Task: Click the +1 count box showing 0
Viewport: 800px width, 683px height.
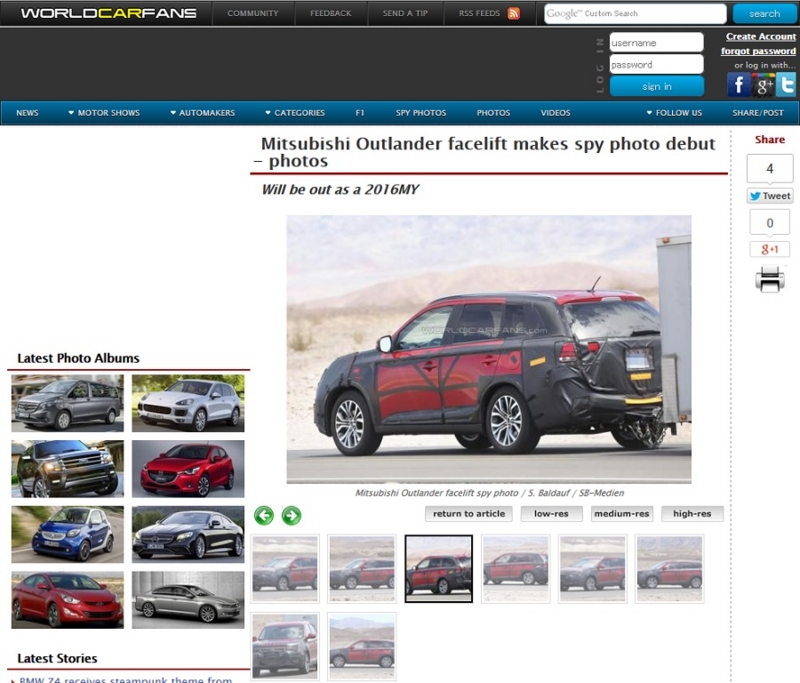Action: click(x=770, y=222)
